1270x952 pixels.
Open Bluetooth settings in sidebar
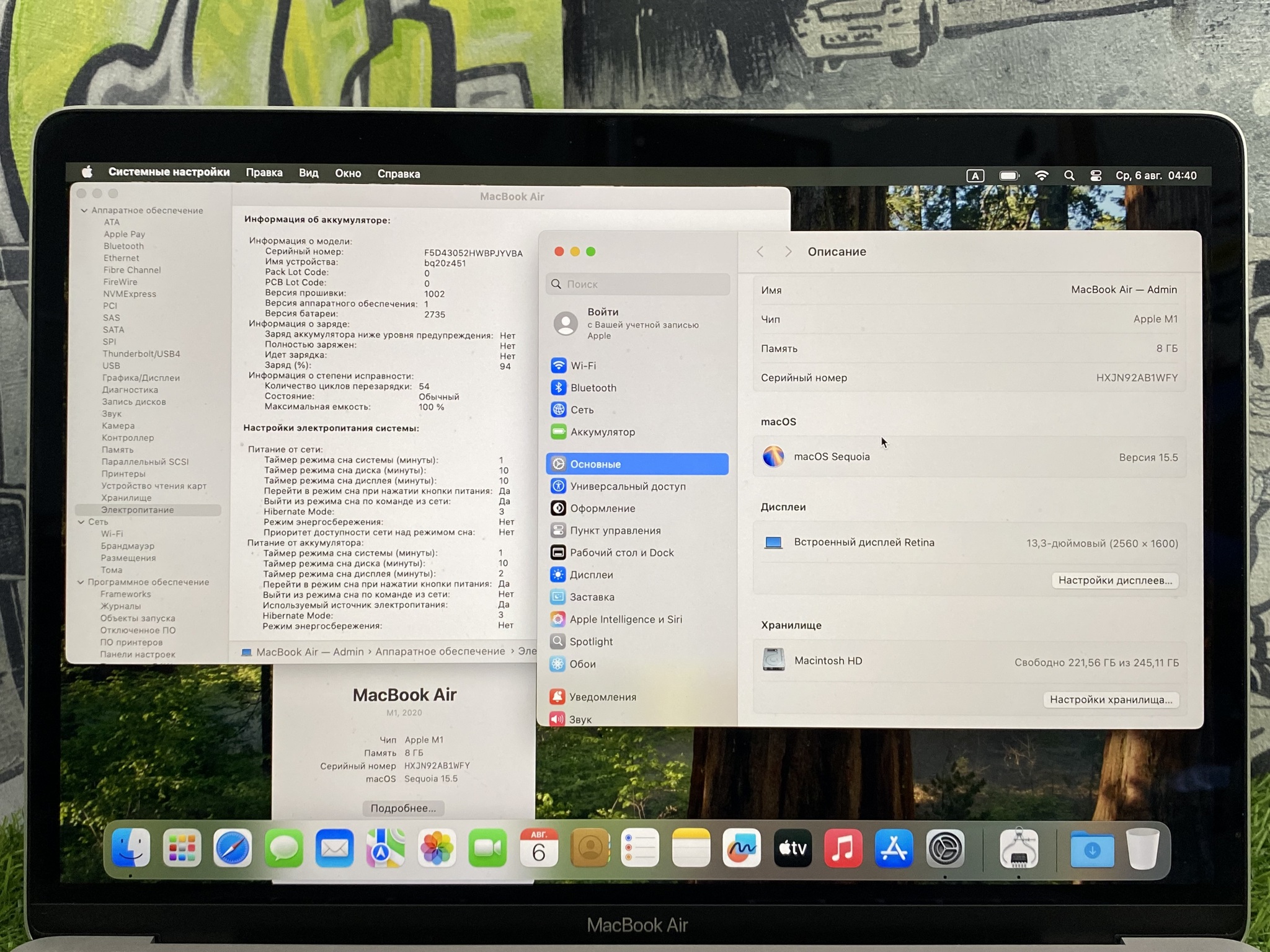(592, 388)
